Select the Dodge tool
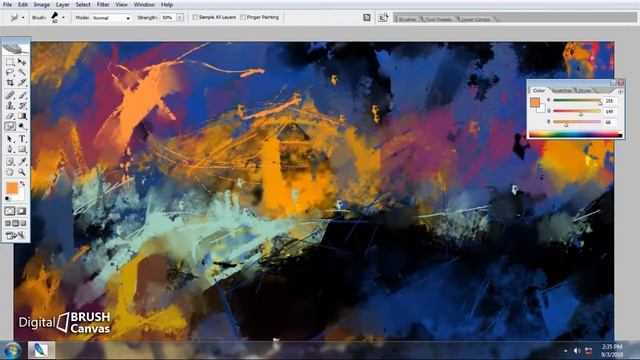Screen dimensions: 640x360 pos(22,127)
